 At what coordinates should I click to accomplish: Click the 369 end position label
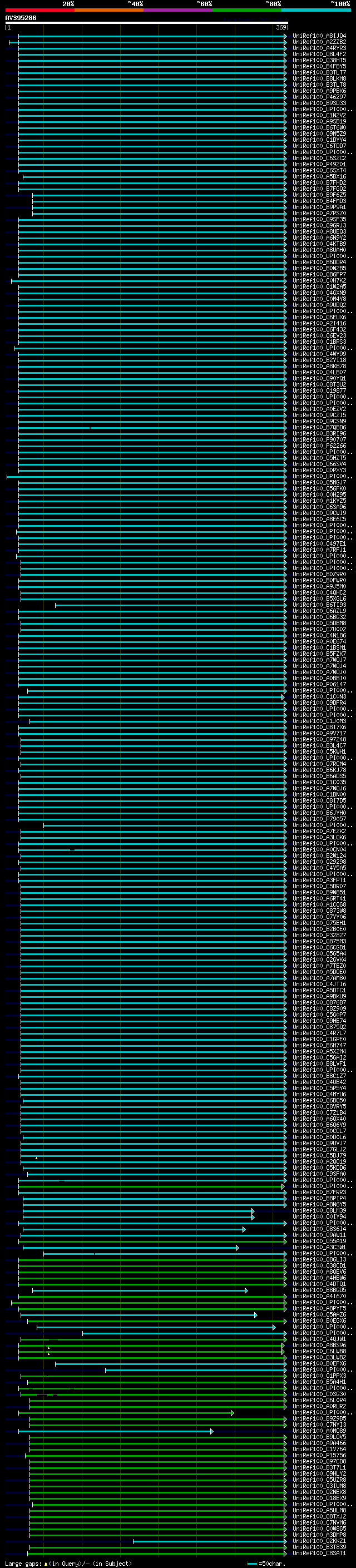coord(281,27)
